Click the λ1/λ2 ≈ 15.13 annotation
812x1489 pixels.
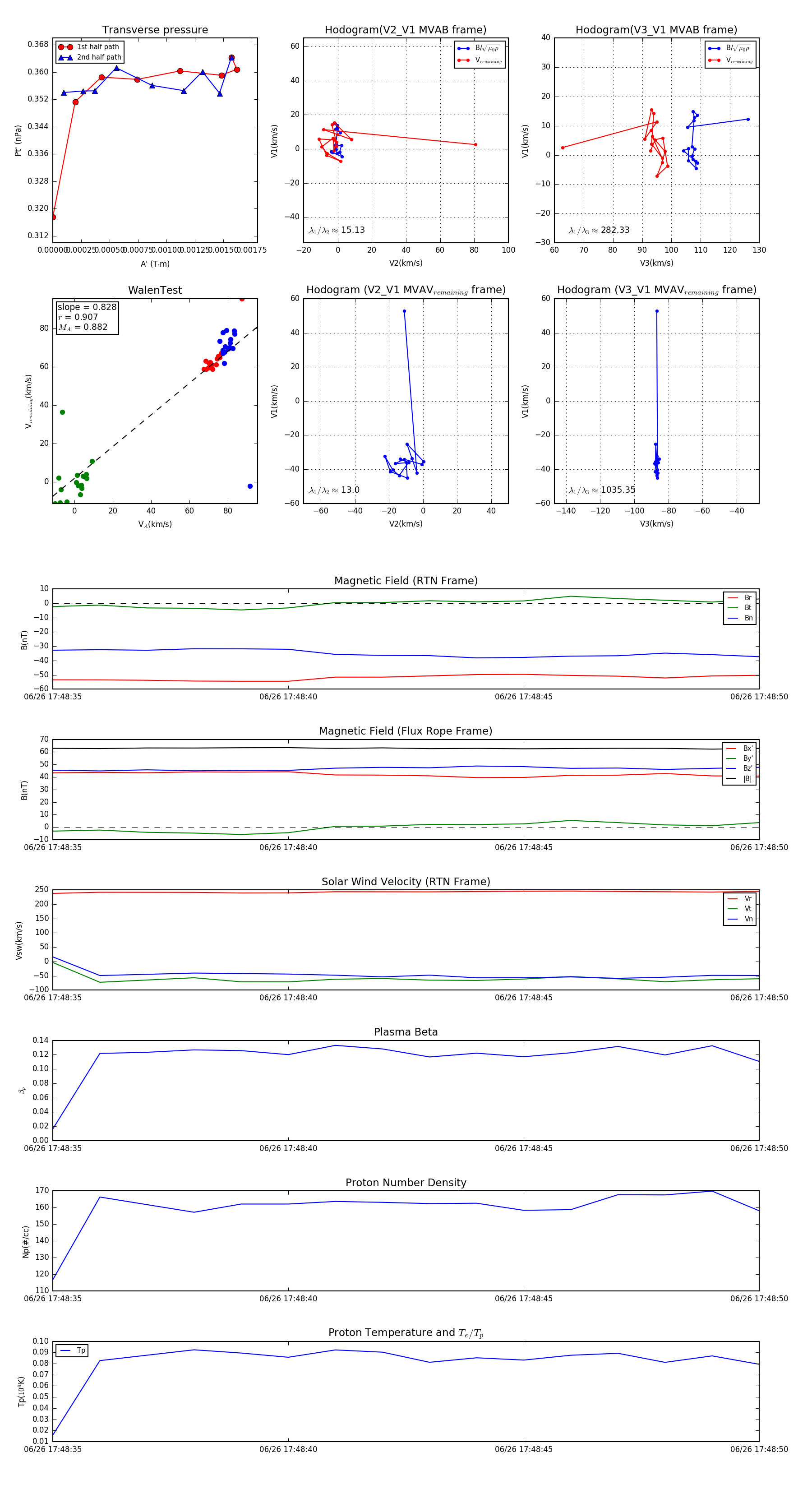[337, 230]
